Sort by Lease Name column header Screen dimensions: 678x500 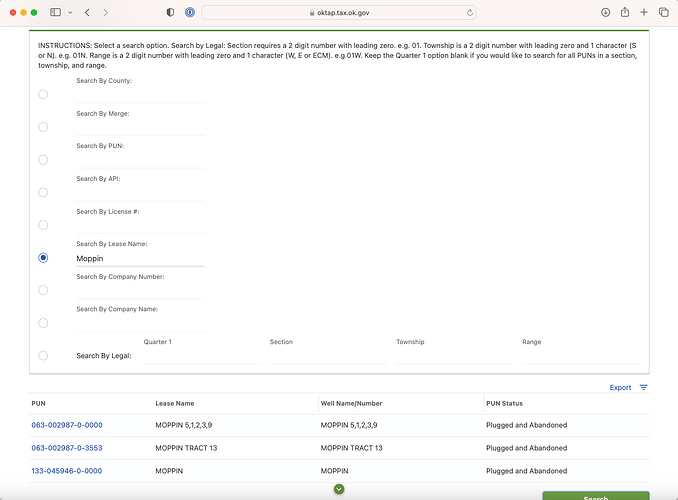(x=175, y=404)
